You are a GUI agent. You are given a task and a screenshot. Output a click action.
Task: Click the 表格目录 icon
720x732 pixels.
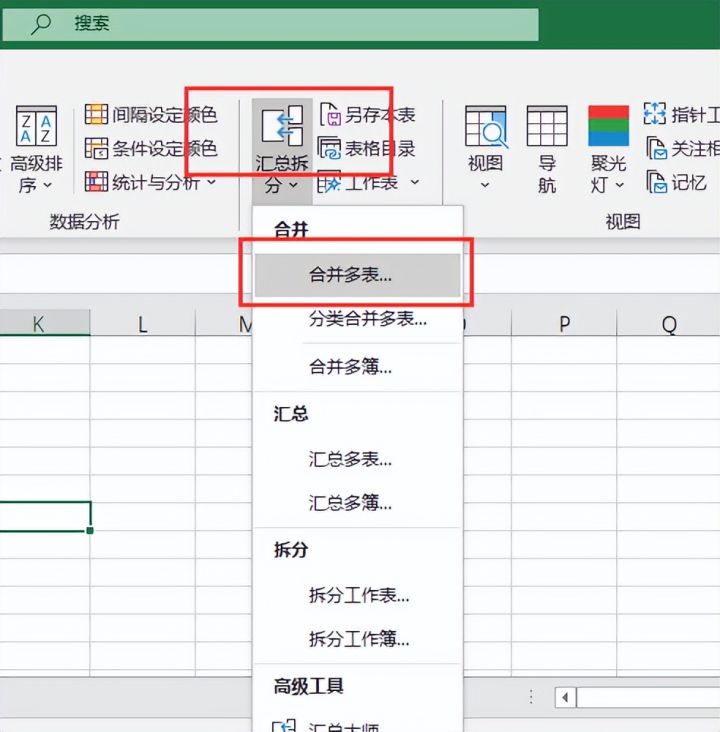329,148
